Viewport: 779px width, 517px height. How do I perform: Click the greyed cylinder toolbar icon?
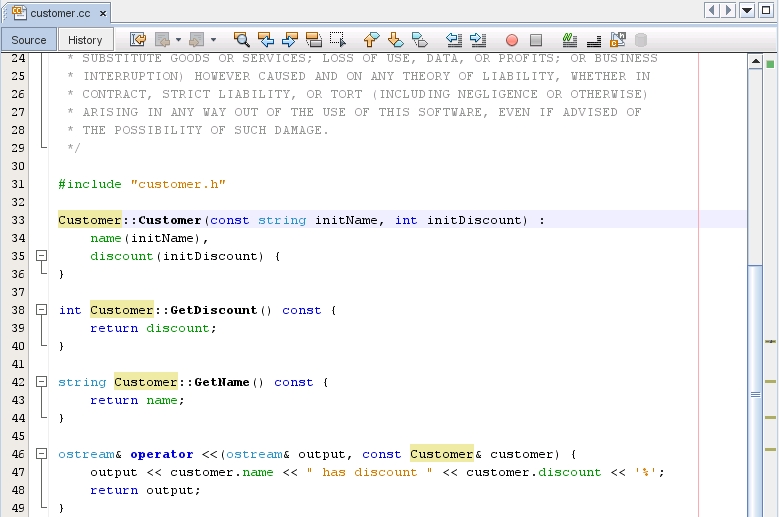tap(641, 40)
